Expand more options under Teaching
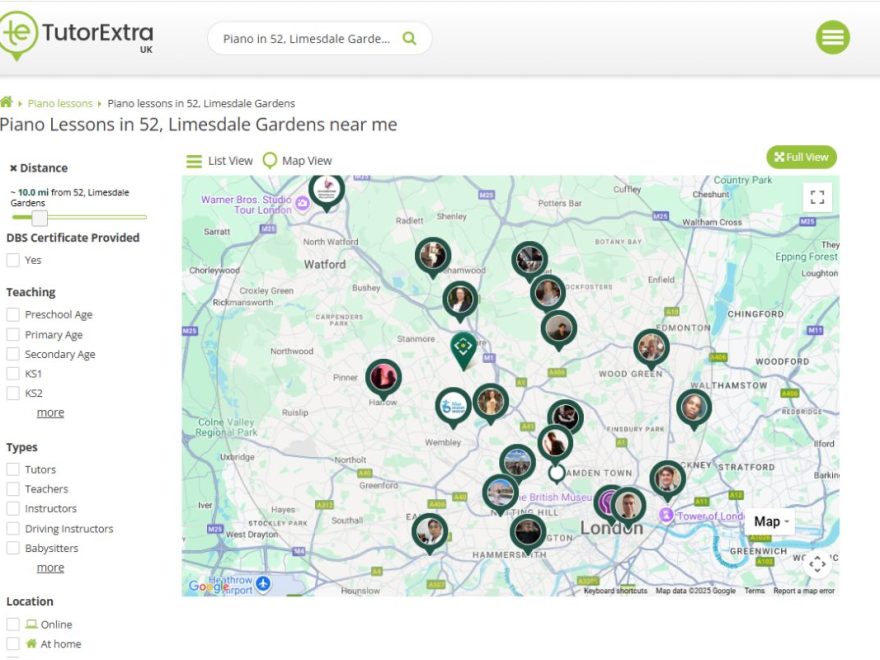Image resolution: width=880 pixels, height=660 pixels. point(50,413)
